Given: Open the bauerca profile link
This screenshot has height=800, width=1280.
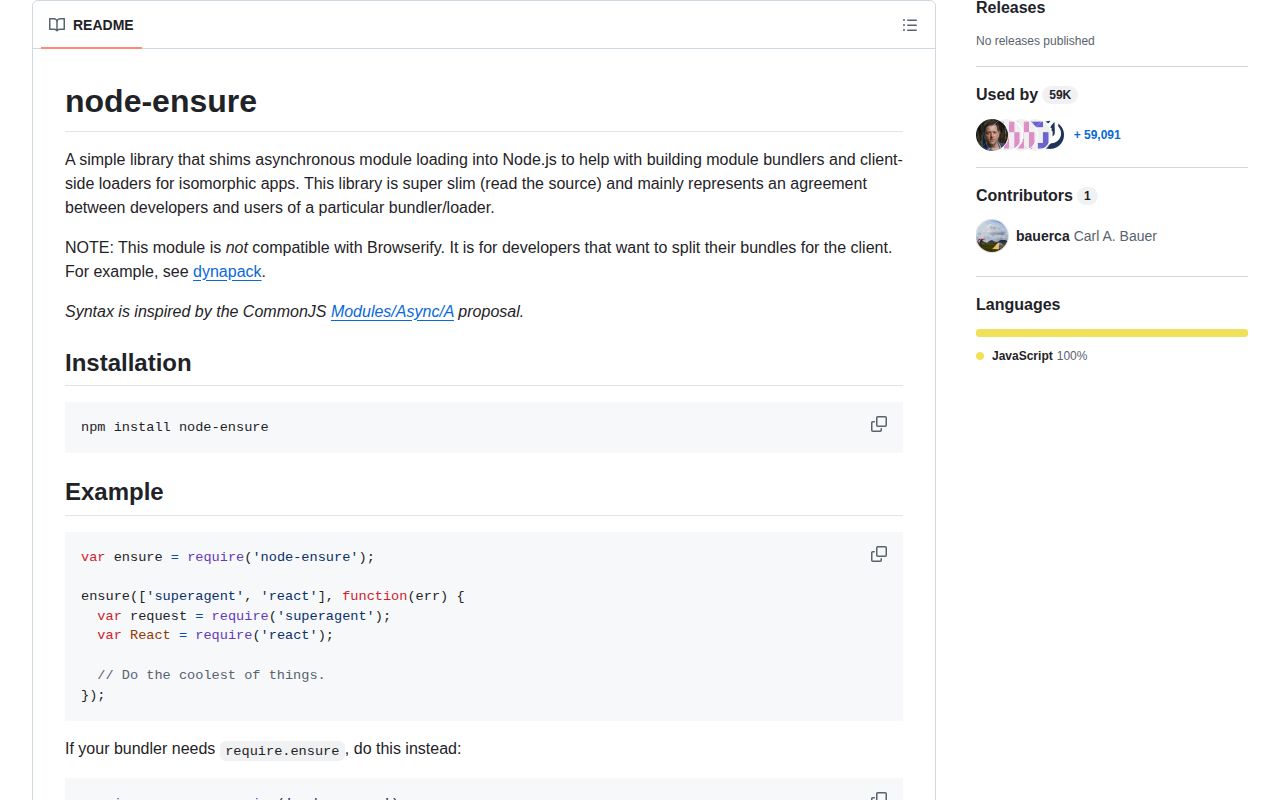Looking at the screenshot, I should [x=1042, y=236].
